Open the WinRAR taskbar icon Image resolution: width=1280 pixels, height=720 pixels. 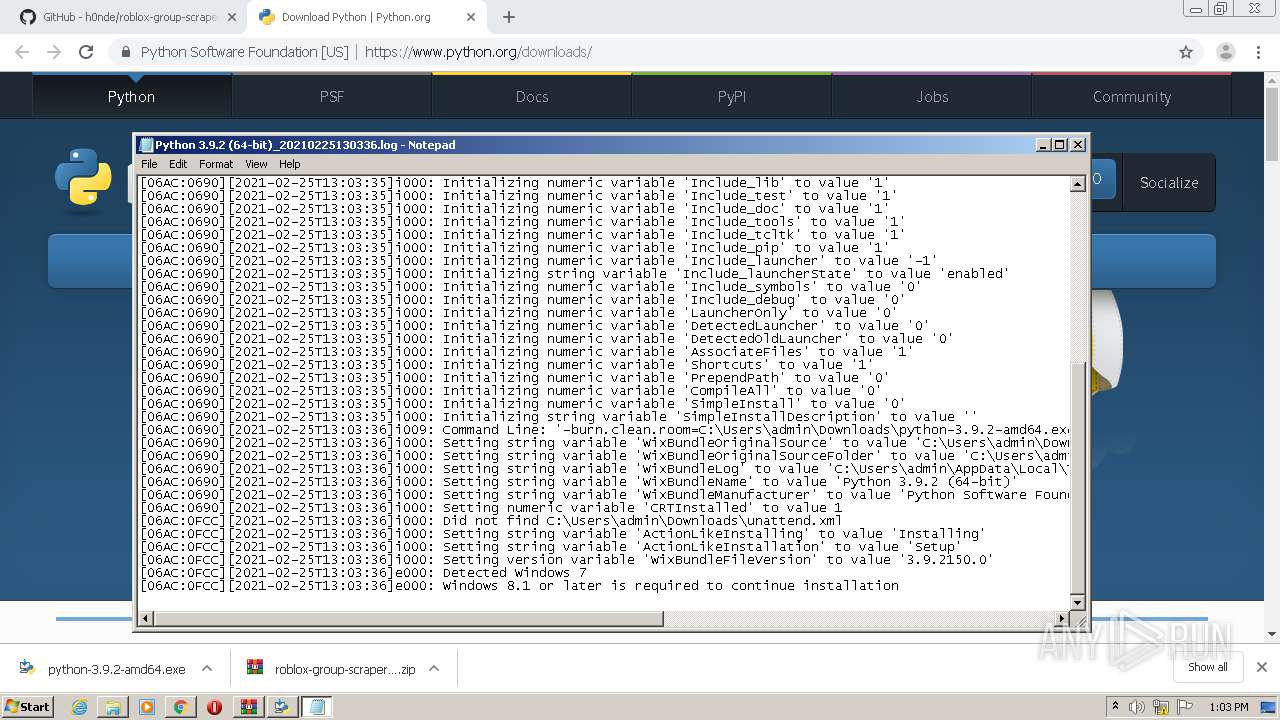[248, 707]
